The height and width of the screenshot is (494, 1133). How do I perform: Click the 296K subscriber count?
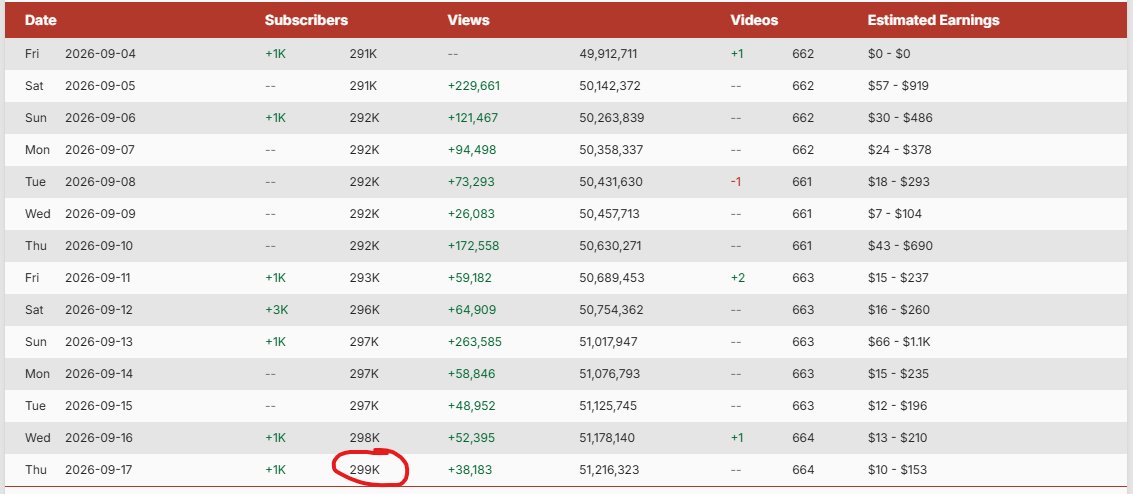(x=365, y=310)
